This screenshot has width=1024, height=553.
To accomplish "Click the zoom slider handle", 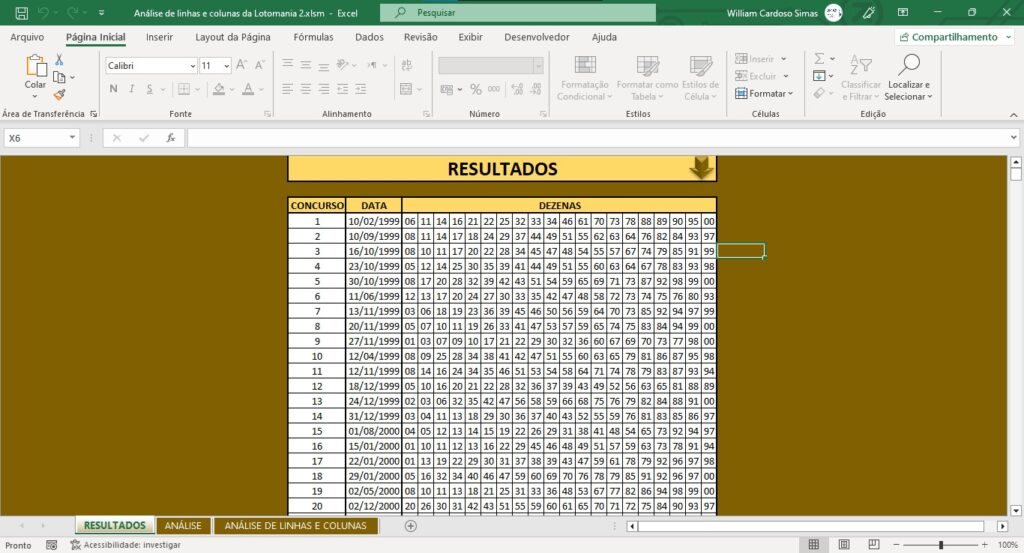I will coord(940,545).
